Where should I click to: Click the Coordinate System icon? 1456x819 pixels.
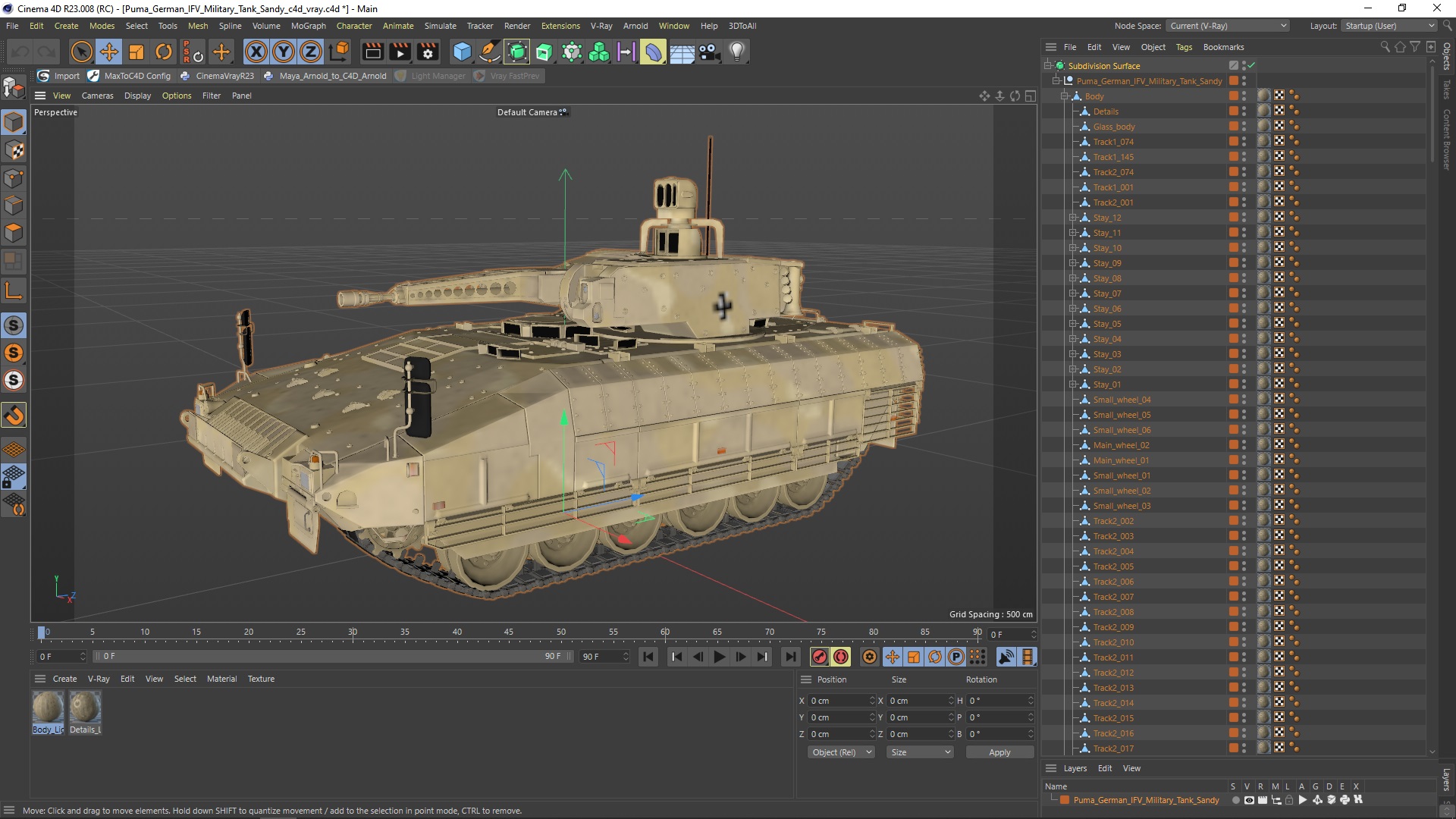tap(340, 52)
